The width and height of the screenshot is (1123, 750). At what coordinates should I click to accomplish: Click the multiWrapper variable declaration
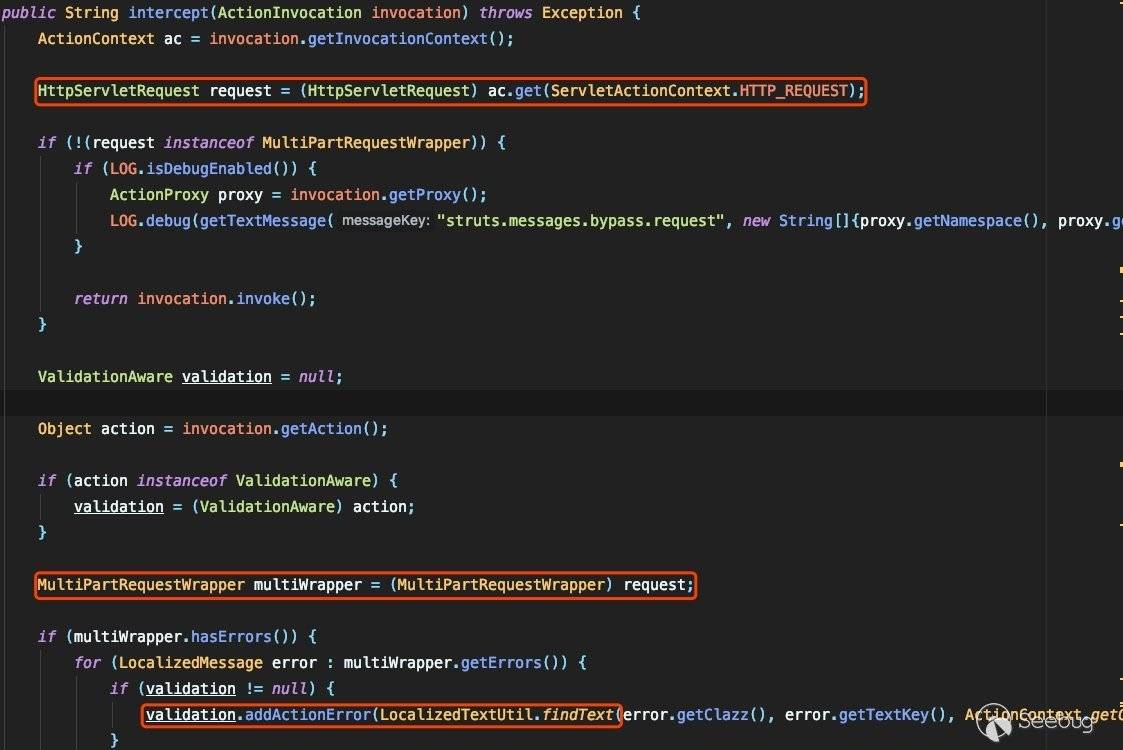coord(308,585)
